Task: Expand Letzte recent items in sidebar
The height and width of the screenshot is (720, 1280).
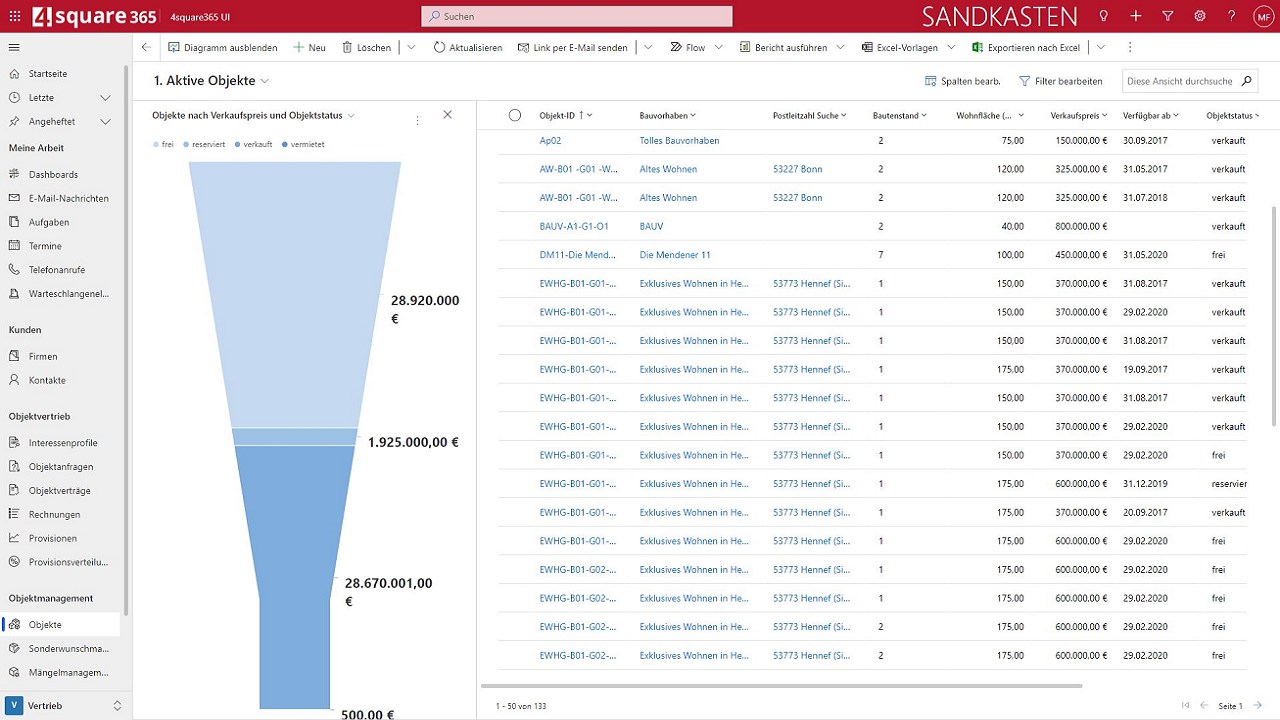Action: click(105, 98)
